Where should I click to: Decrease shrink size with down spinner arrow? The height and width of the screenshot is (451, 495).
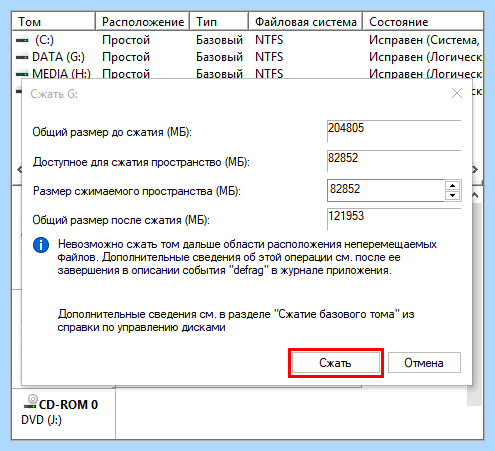pos(452,195)
